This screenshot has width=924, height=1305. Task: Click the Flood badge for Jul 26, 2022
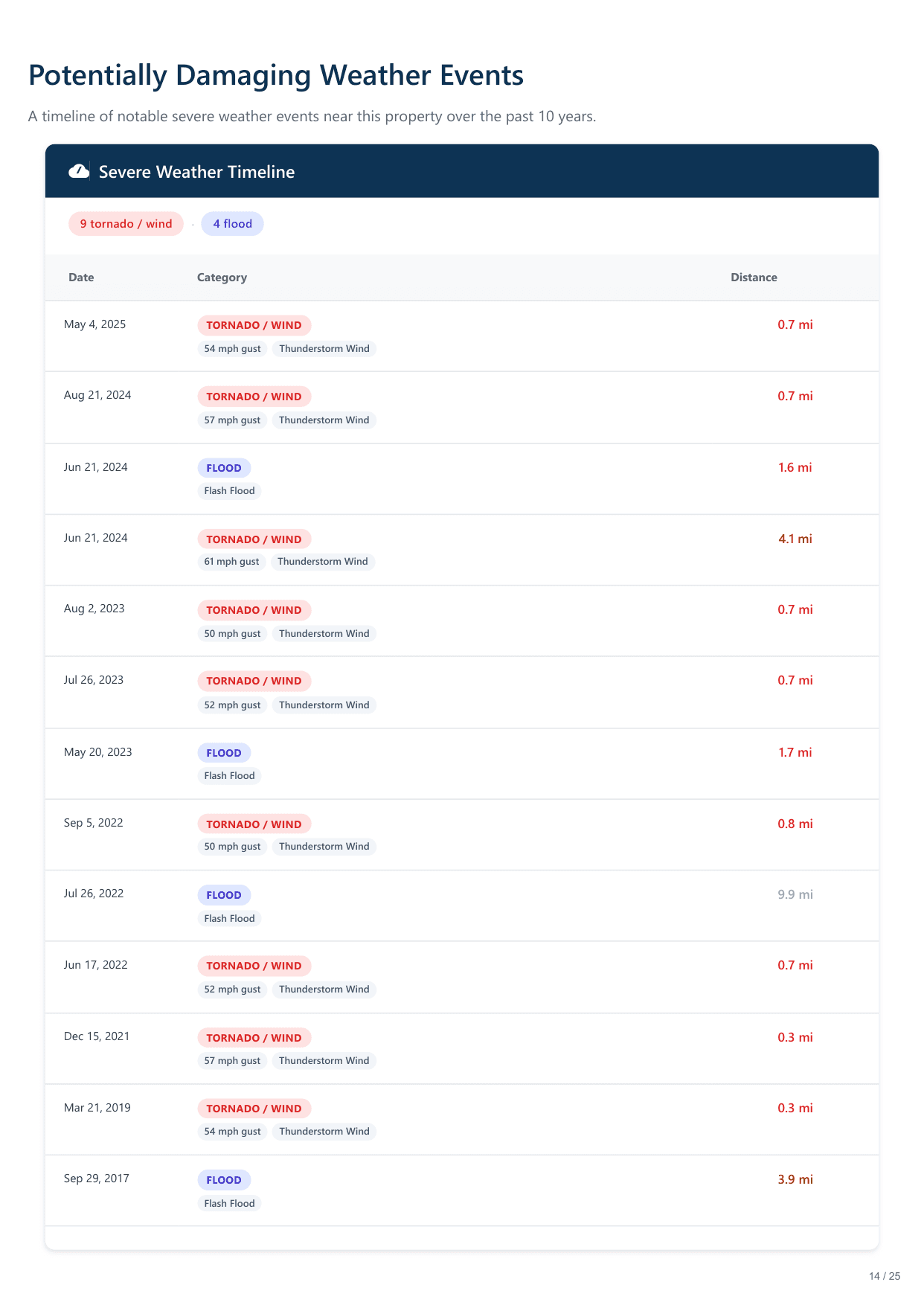coord(224,895)
